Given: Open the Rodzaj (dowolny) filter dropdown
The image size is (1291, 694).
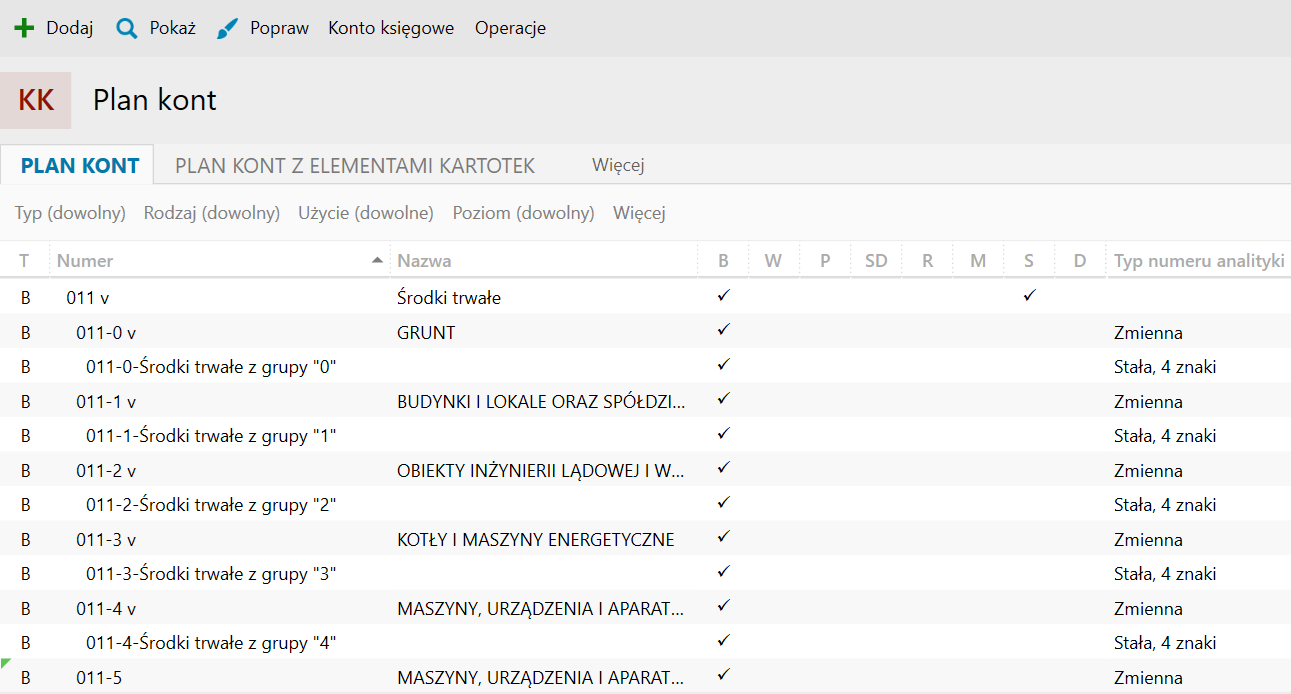Looking at the screenshot, I should pyautogui.click(x=211, y=213).
